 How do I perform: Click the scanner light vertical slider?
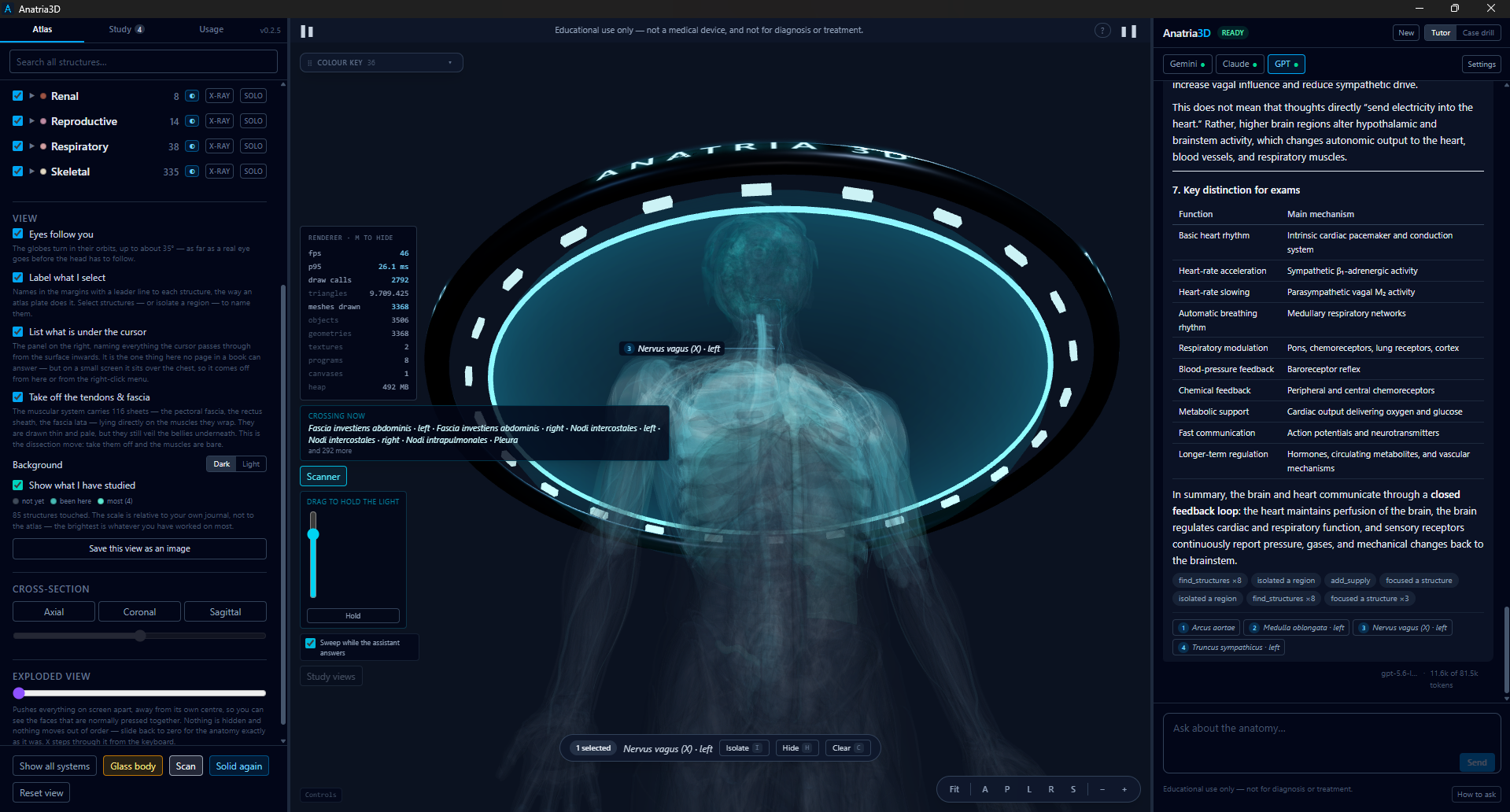point(313,555)
